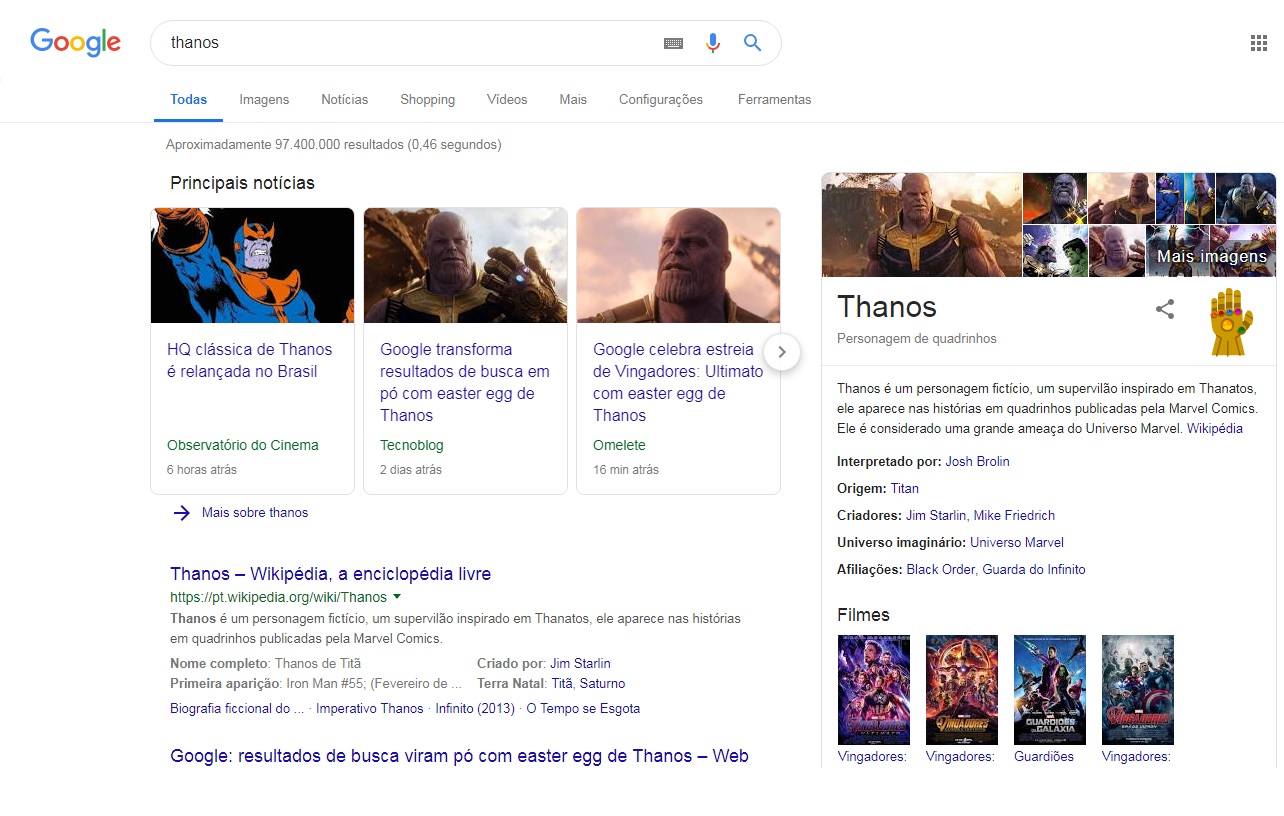Click the Guarda do Infinito link
The height and width of the screenshot is (816, 1284).
[1034, 570]
